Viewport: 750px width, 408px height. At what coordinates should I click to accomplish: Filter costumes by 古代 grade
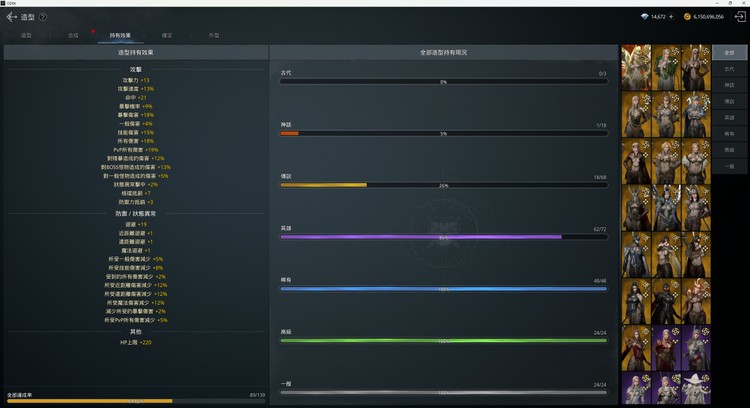729,69
